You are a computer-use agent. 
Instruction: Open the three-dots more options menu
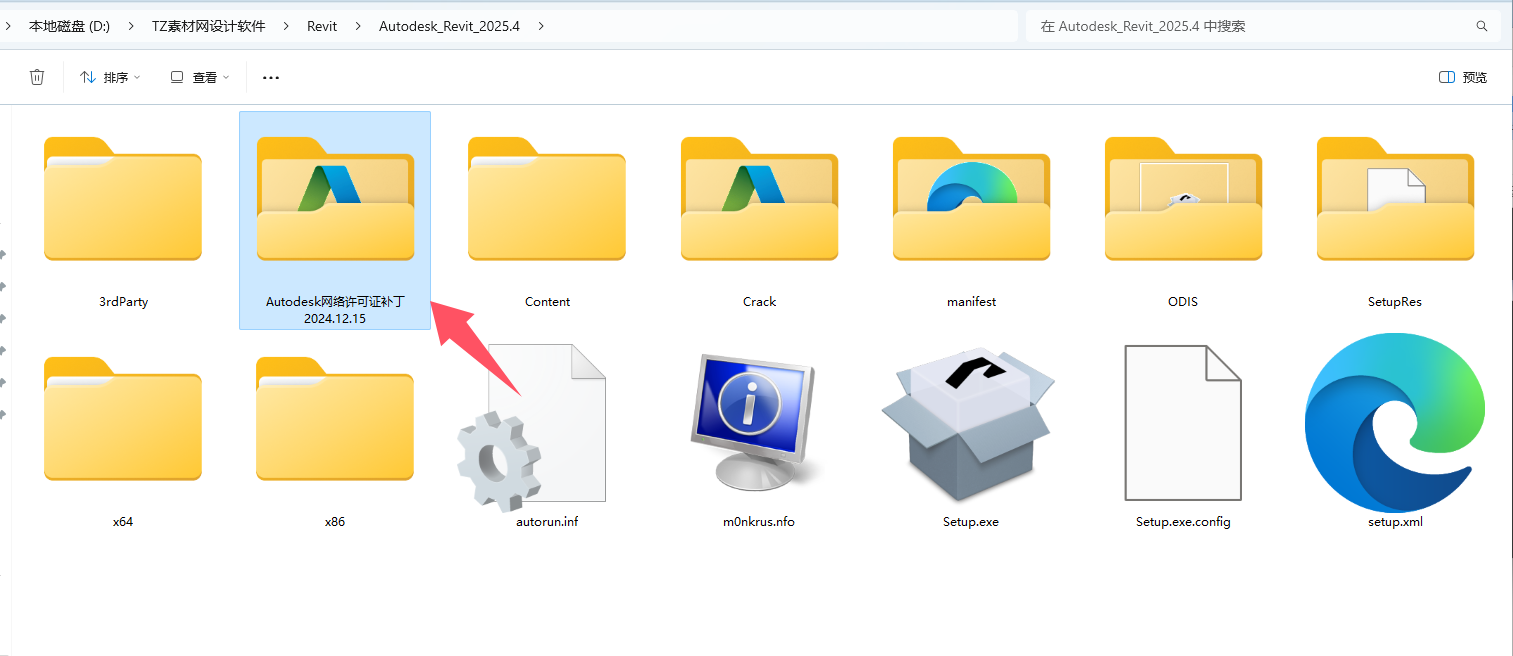click(271, 77)
